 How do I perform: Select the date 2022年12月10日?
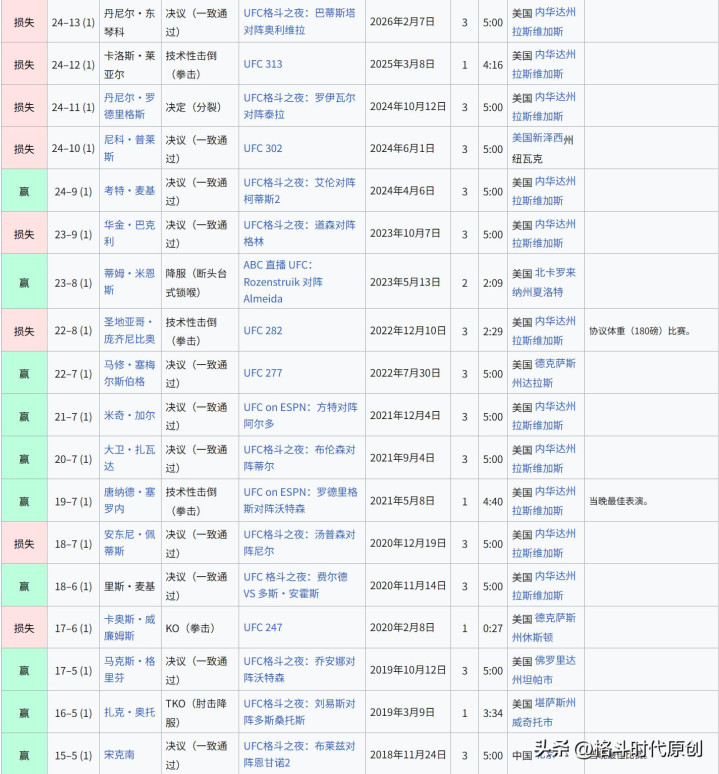[x=408, y=331]
